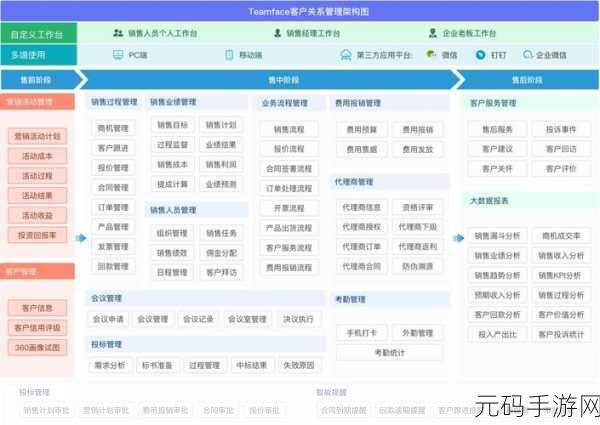The image size is (600, 425).
Task: Open the 商机管理 module box
Action: pos(113,129)
